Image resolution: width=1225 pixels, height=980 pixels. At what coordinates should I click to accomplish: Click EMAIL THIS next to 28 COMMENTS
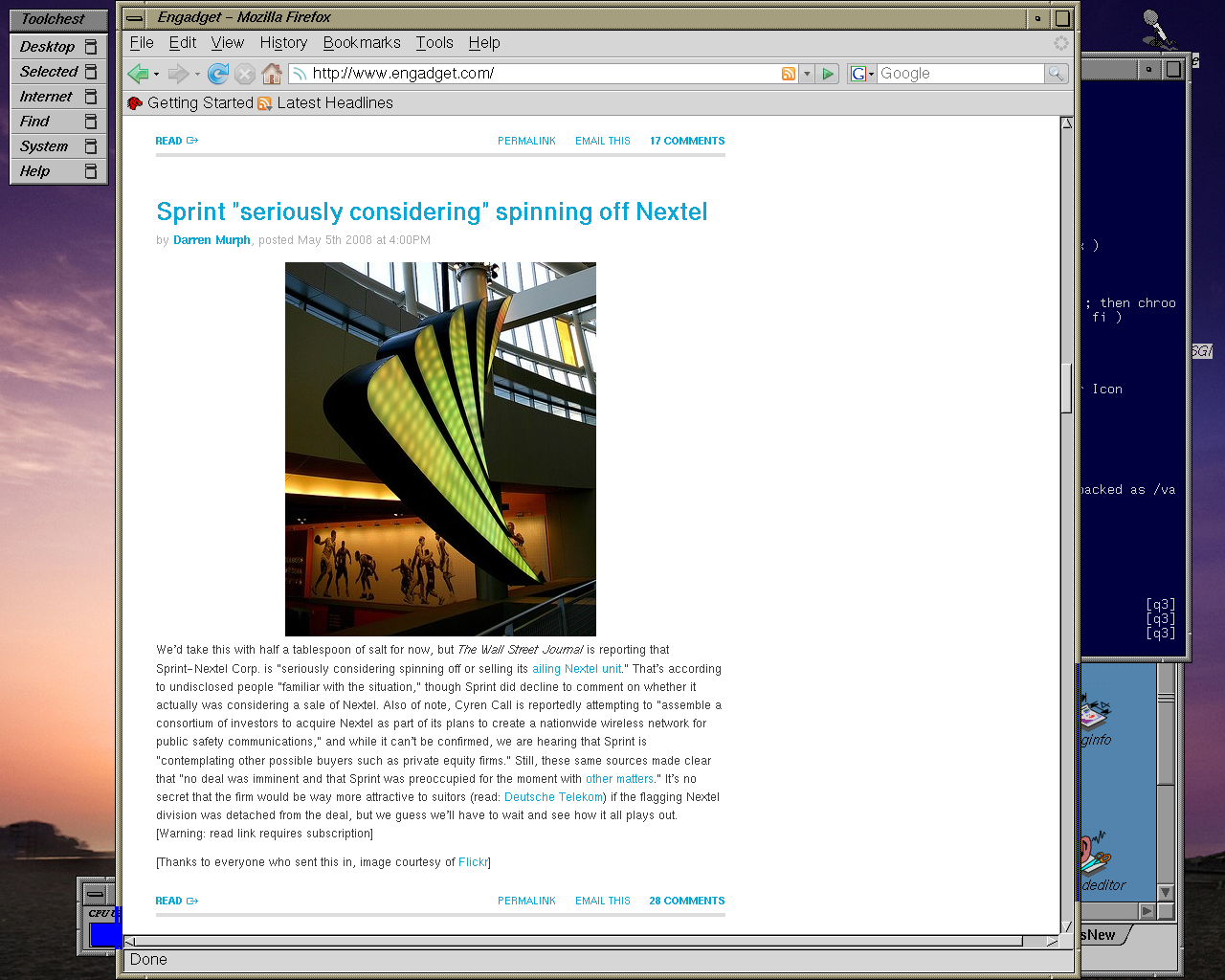(x=603, y=901)
